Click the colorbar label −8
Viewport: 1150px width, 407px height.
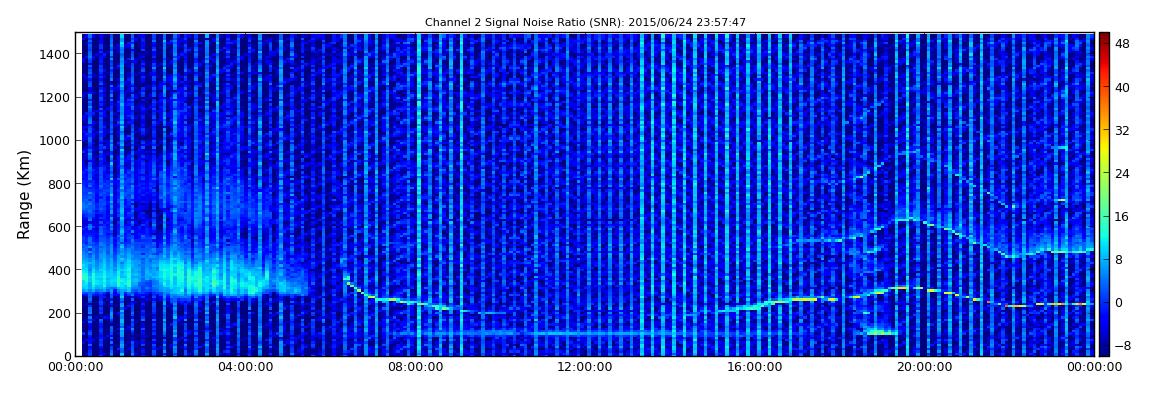coord(1121,345)
